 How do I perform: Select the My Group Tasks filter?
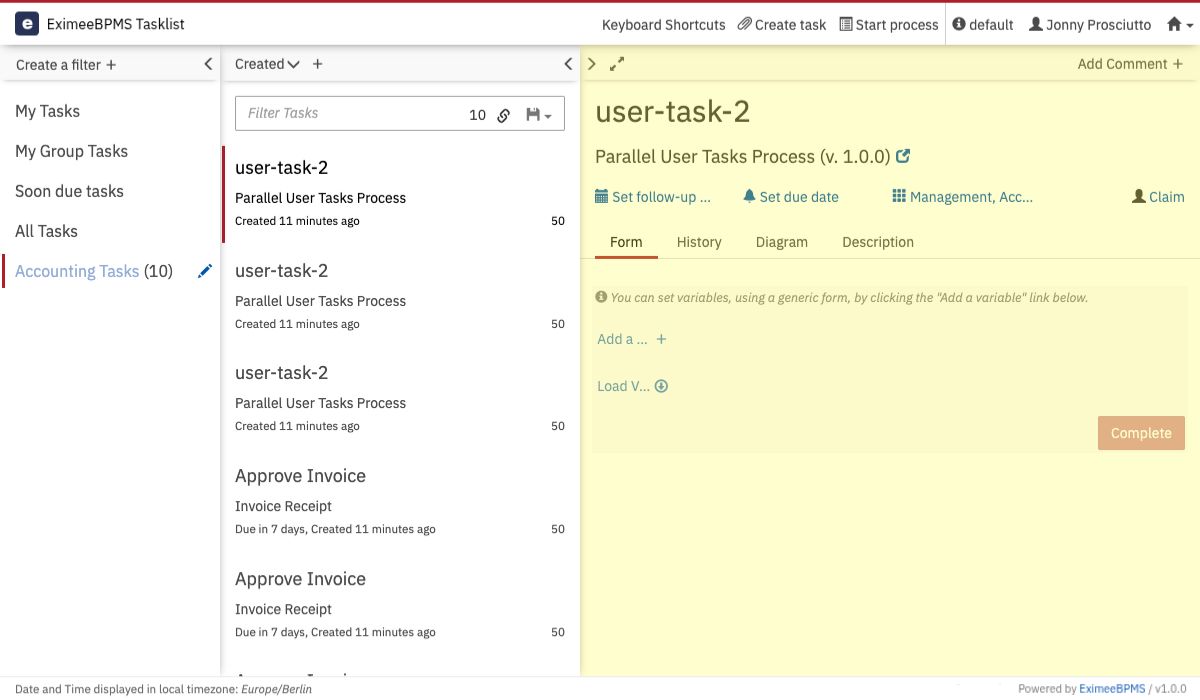[x=72, y=151]
